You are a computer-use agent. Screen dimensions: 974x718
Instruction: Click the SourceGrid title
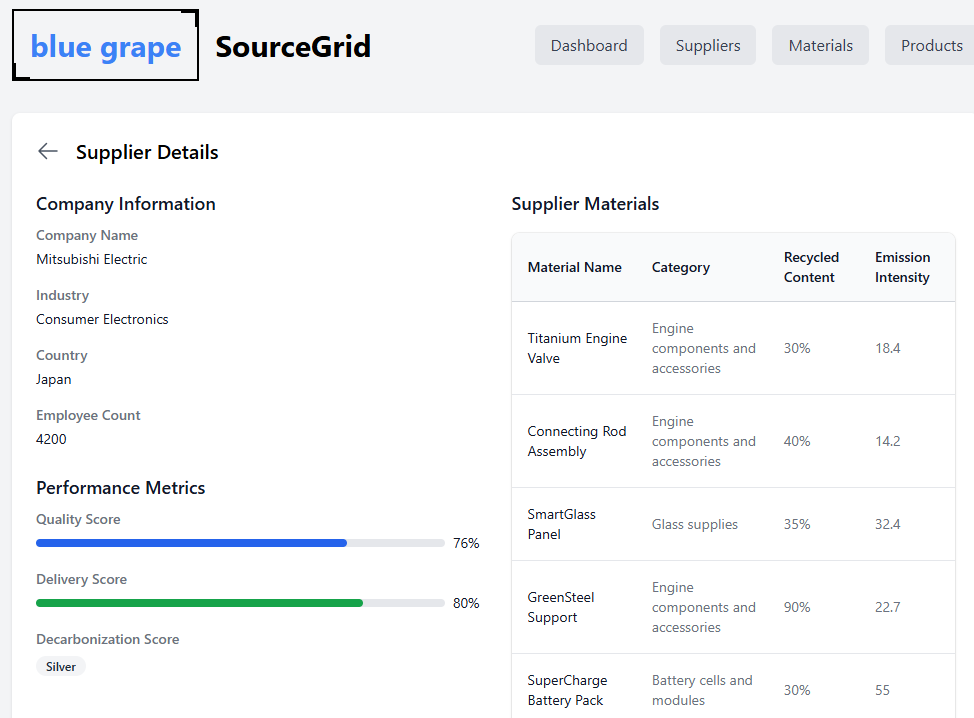[293, 47]
